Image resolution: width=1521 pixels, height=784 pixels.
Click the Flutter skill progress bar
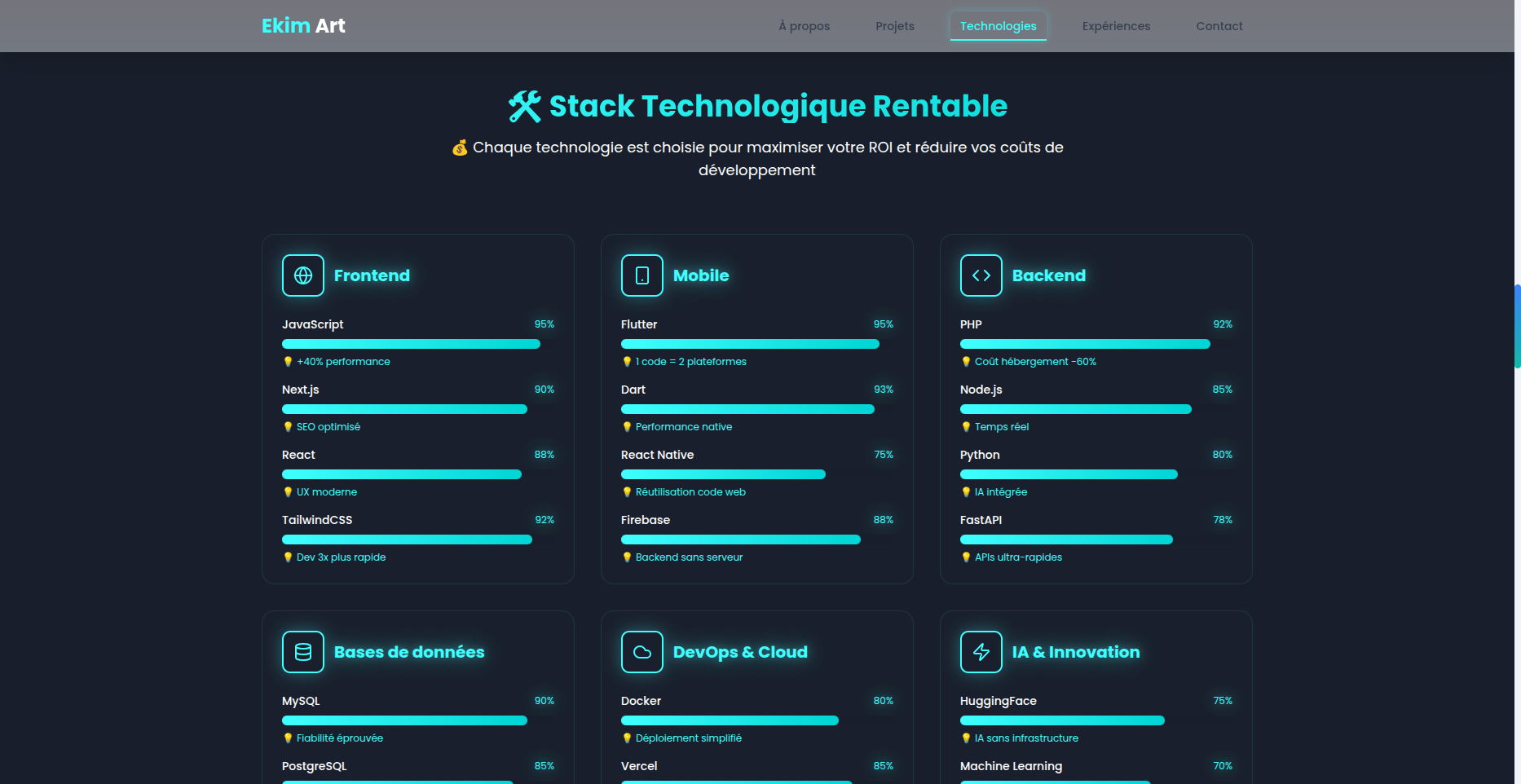click(x=750, y=344)
